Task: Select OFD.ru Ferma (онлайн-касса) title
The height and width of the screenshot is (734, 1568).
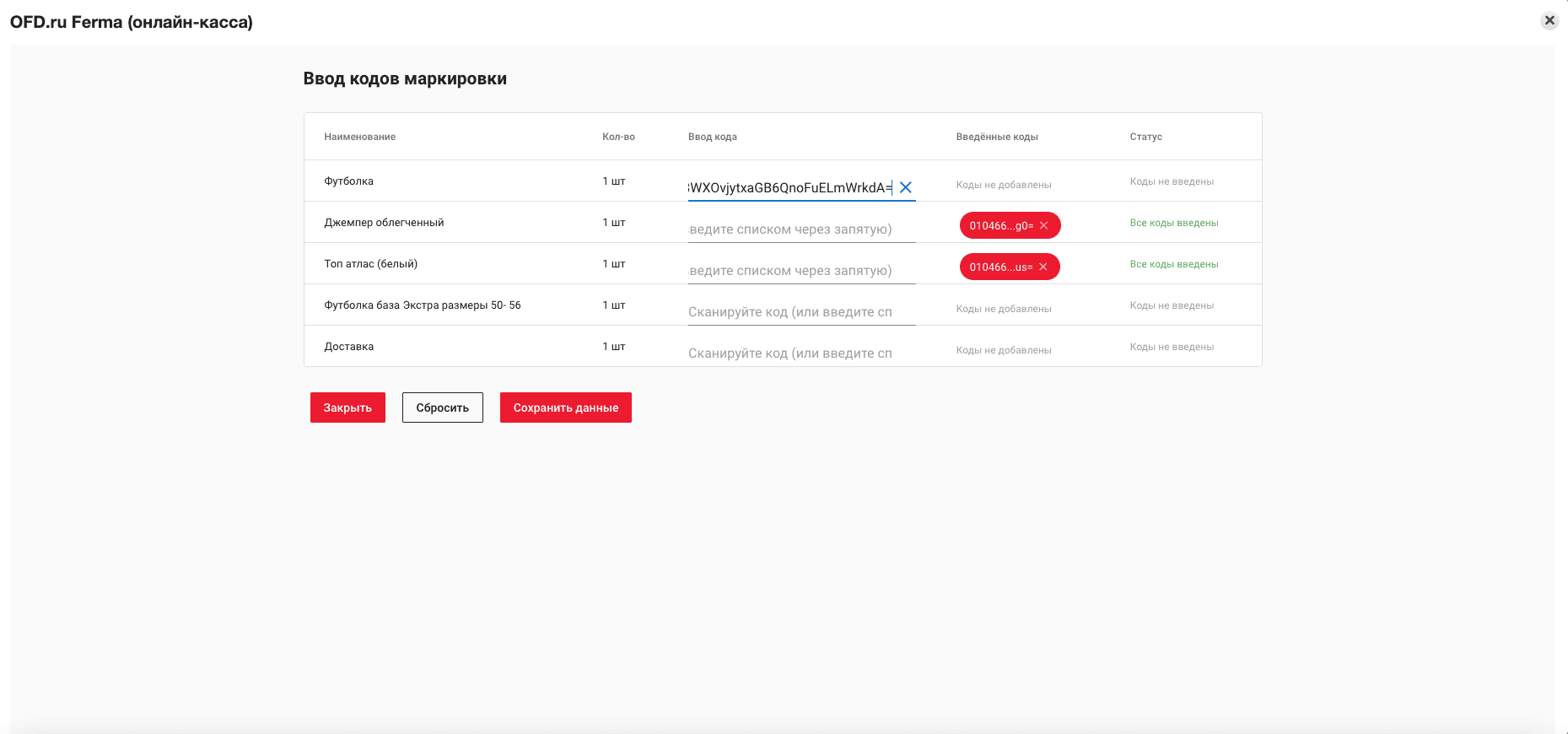Action: [132, 22]
